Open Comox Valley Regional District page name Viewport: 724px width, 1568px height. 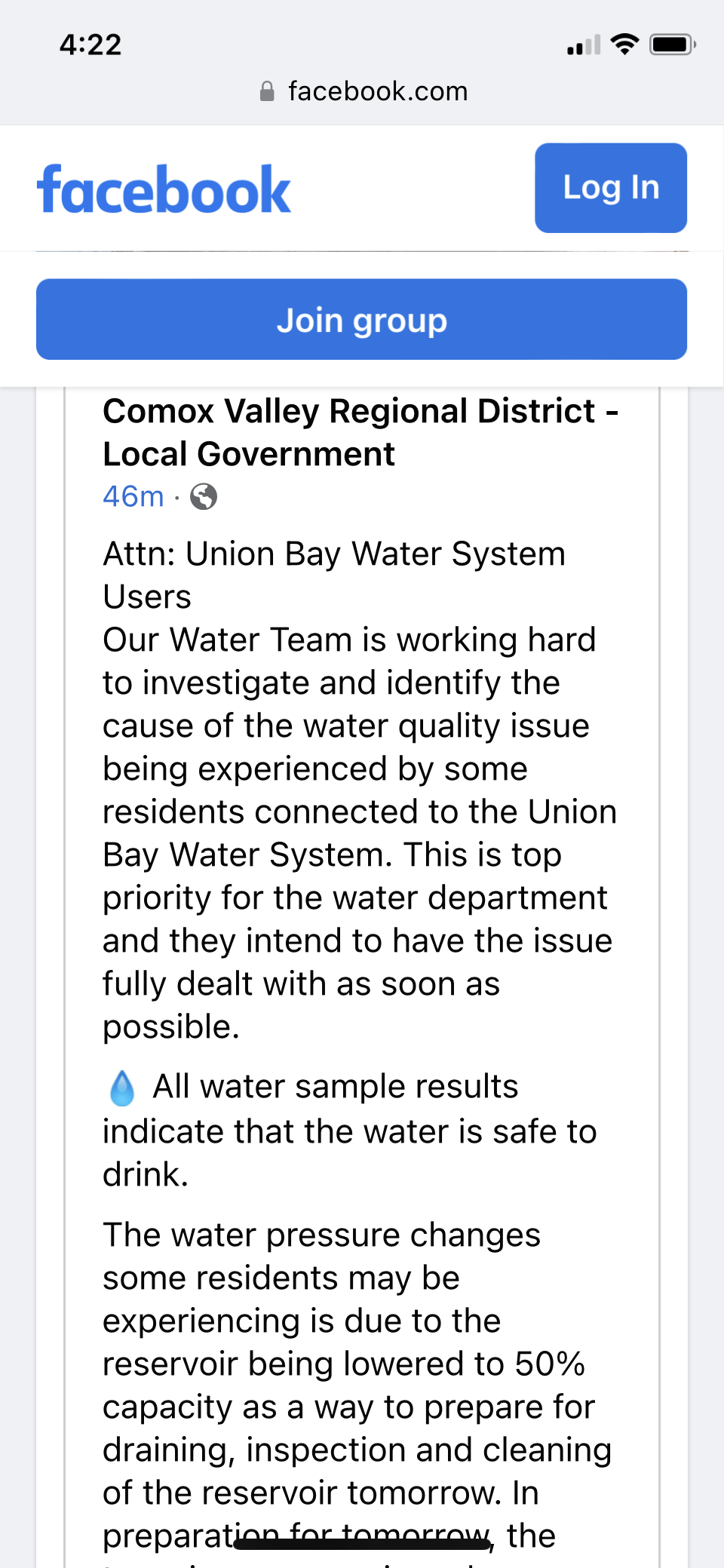coord(360,432)
